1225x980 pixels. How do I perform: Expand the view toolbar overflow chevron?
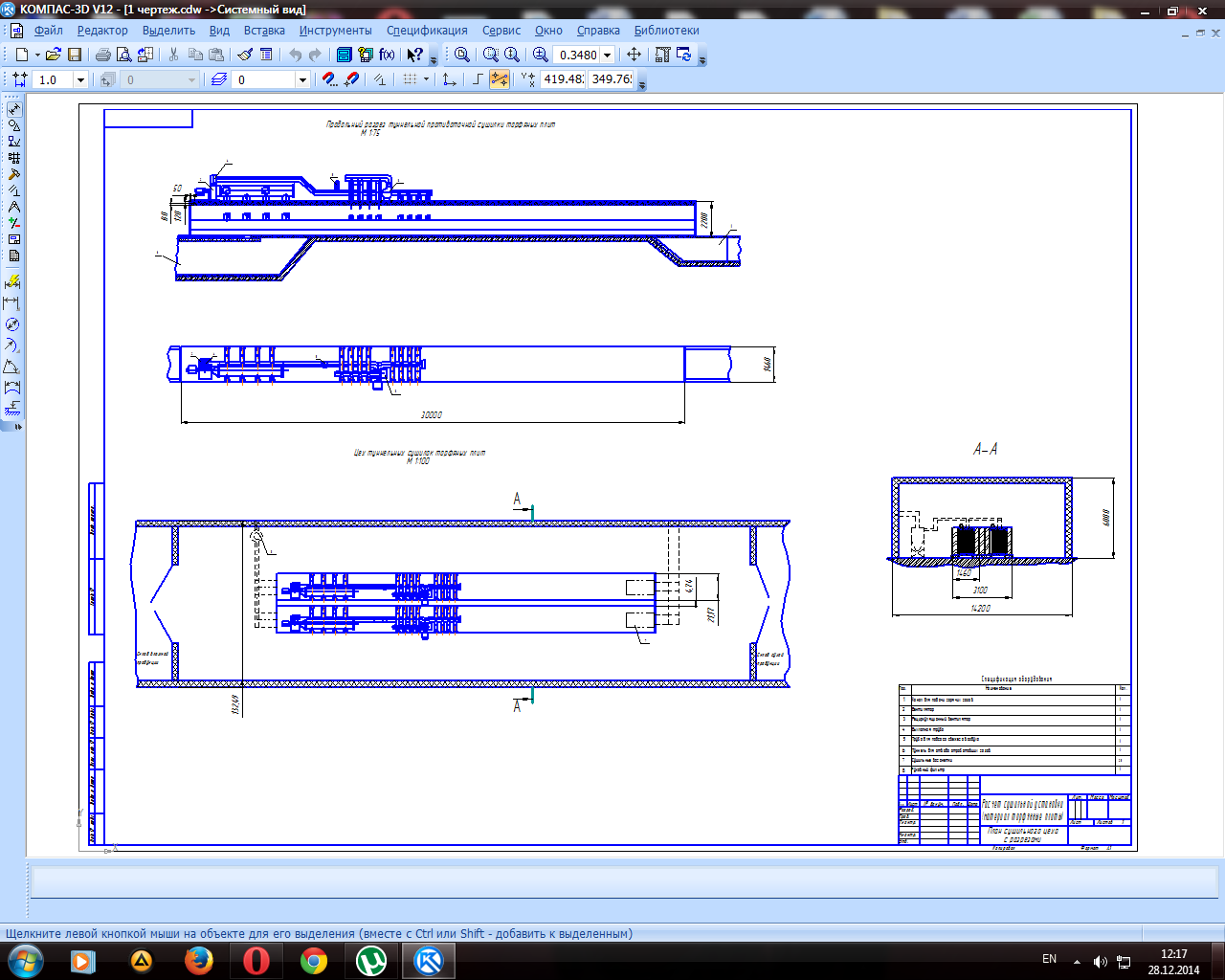[702, 59]
